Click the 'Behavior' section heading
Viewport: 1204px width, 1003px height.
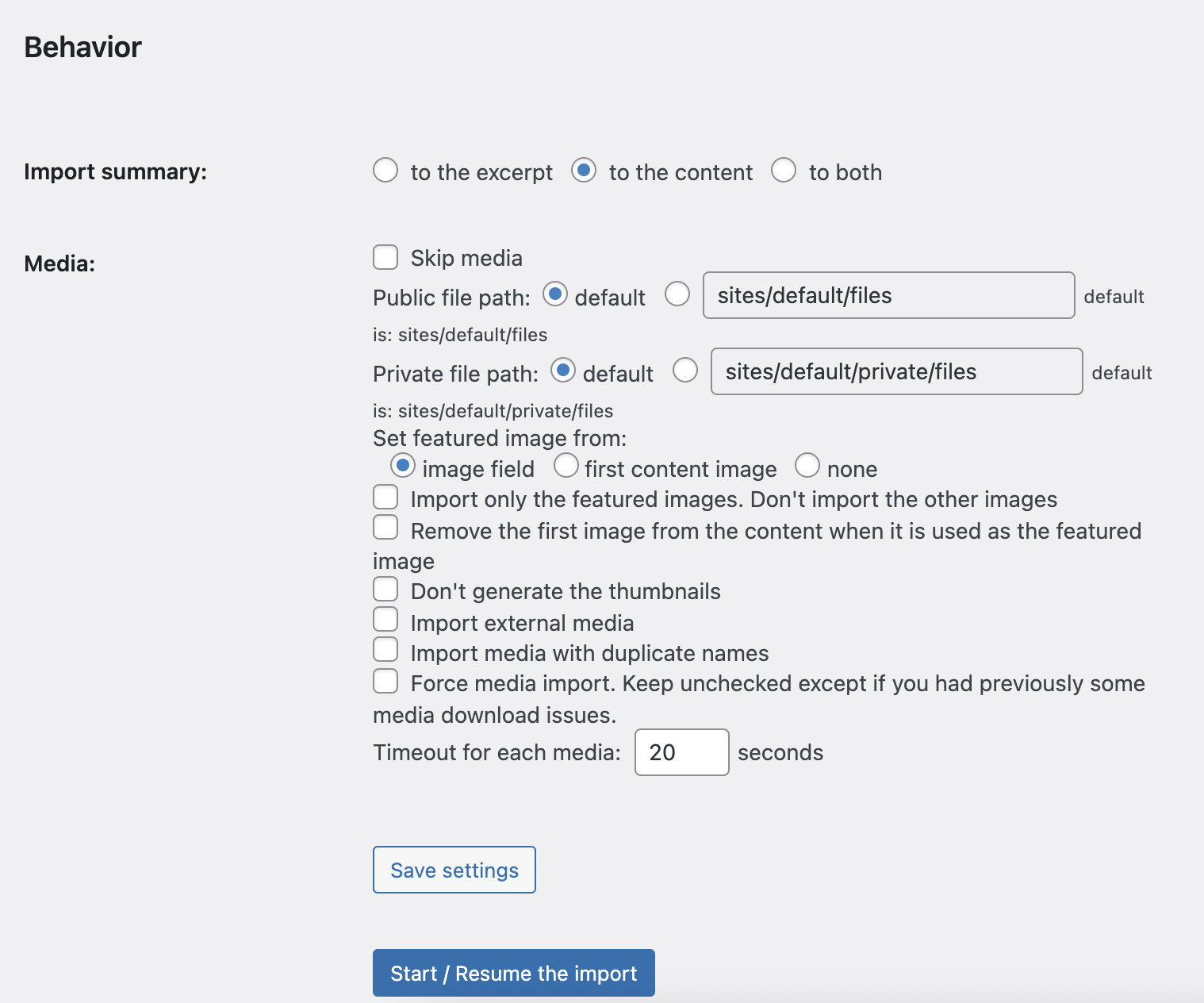[83, 47]
